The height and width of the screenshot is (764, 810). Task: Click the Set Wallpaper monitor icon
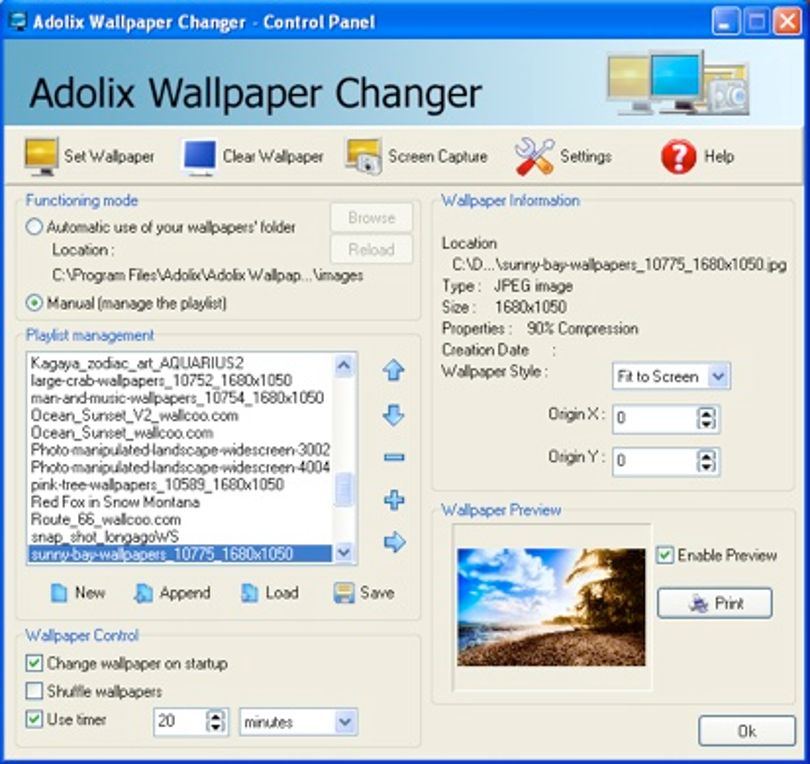coord(42,157)
